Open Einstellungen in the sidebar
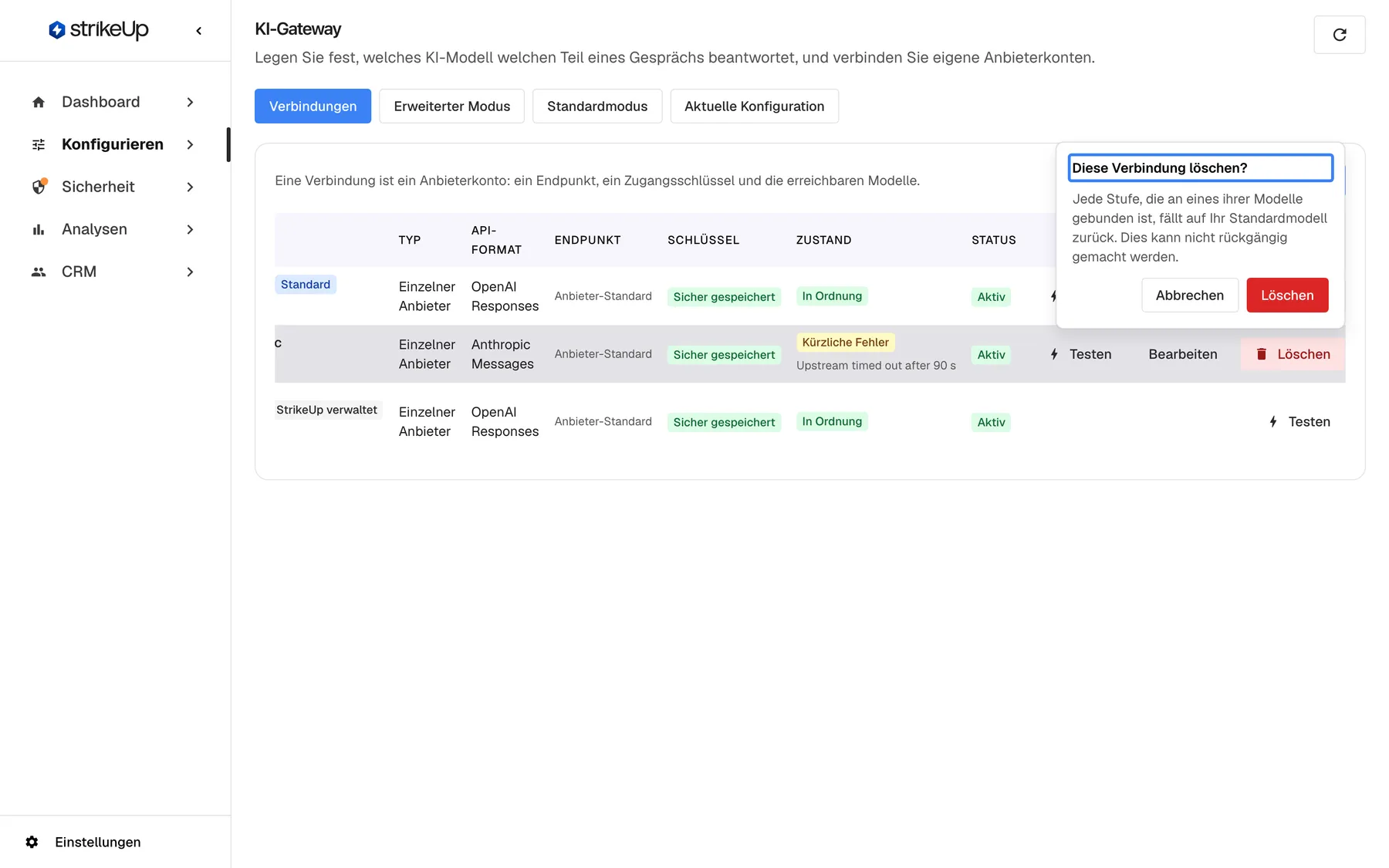 click(97, 842)
